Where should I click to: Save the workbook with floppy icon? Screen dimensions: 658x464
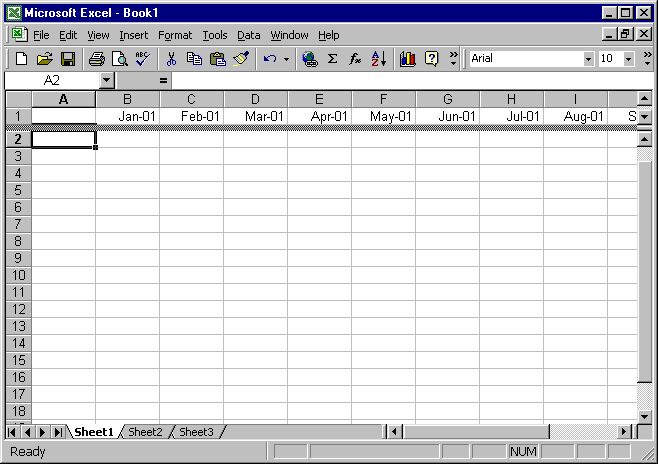coord(68,59)
